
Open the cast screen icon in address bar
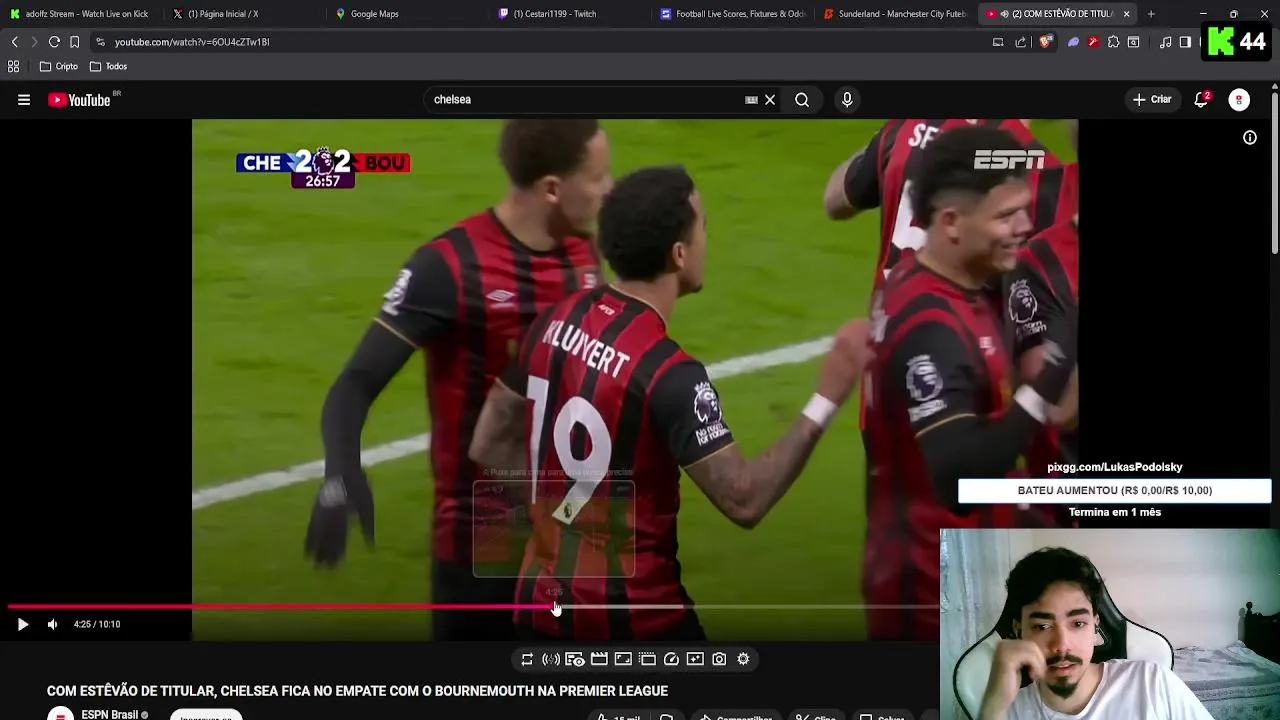(x=998, y=42)
